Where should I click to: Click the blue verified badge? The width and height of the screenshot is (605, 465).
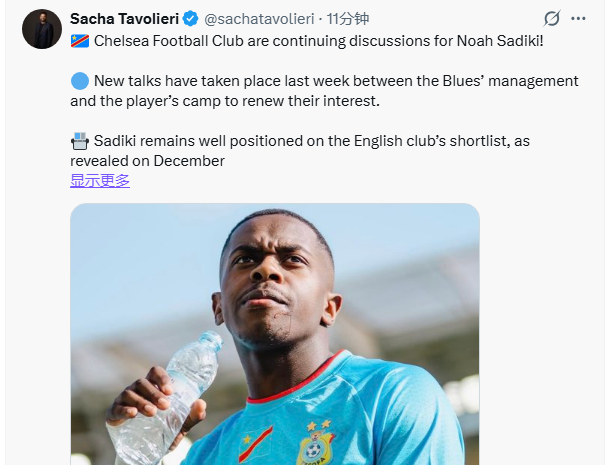point(190,18)
